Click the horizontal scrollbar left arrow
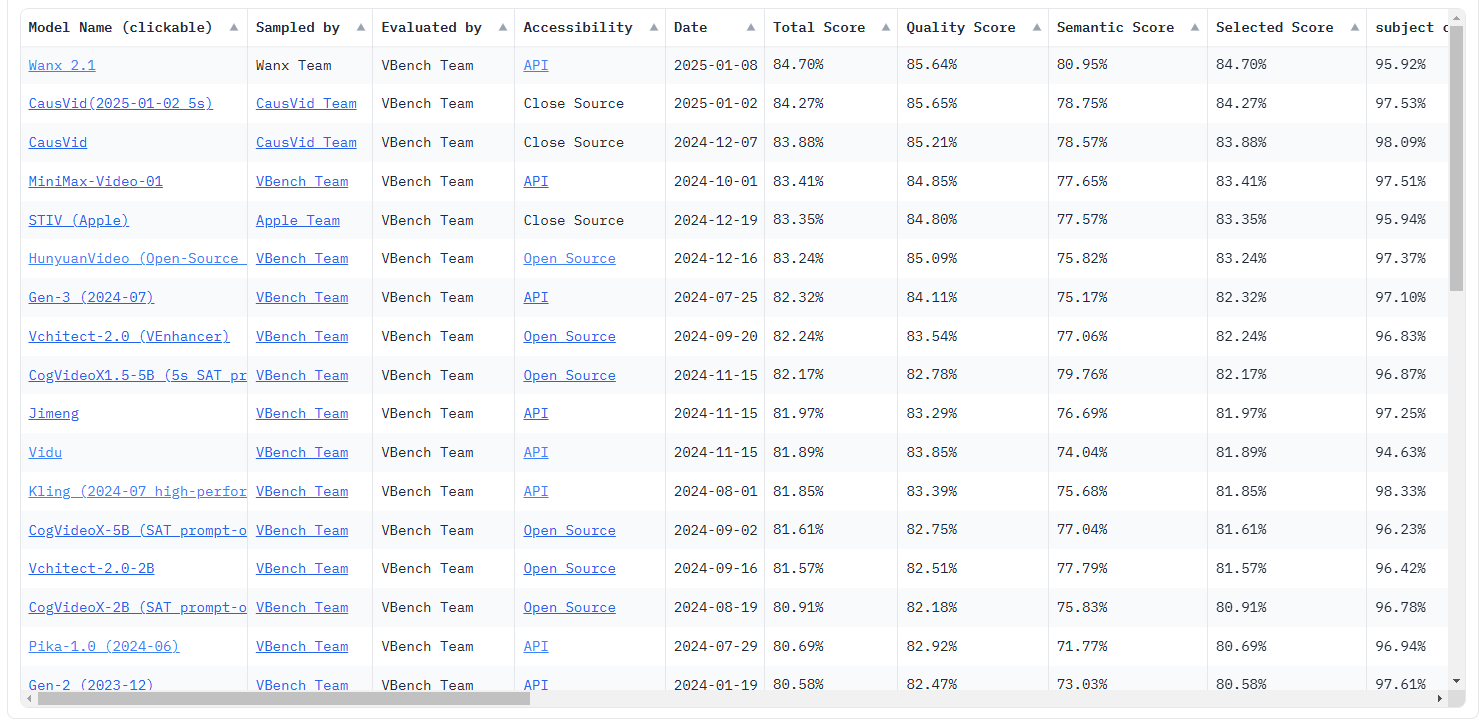The height and width of the screenshot is (726, 1481). (x=29, y=699)
